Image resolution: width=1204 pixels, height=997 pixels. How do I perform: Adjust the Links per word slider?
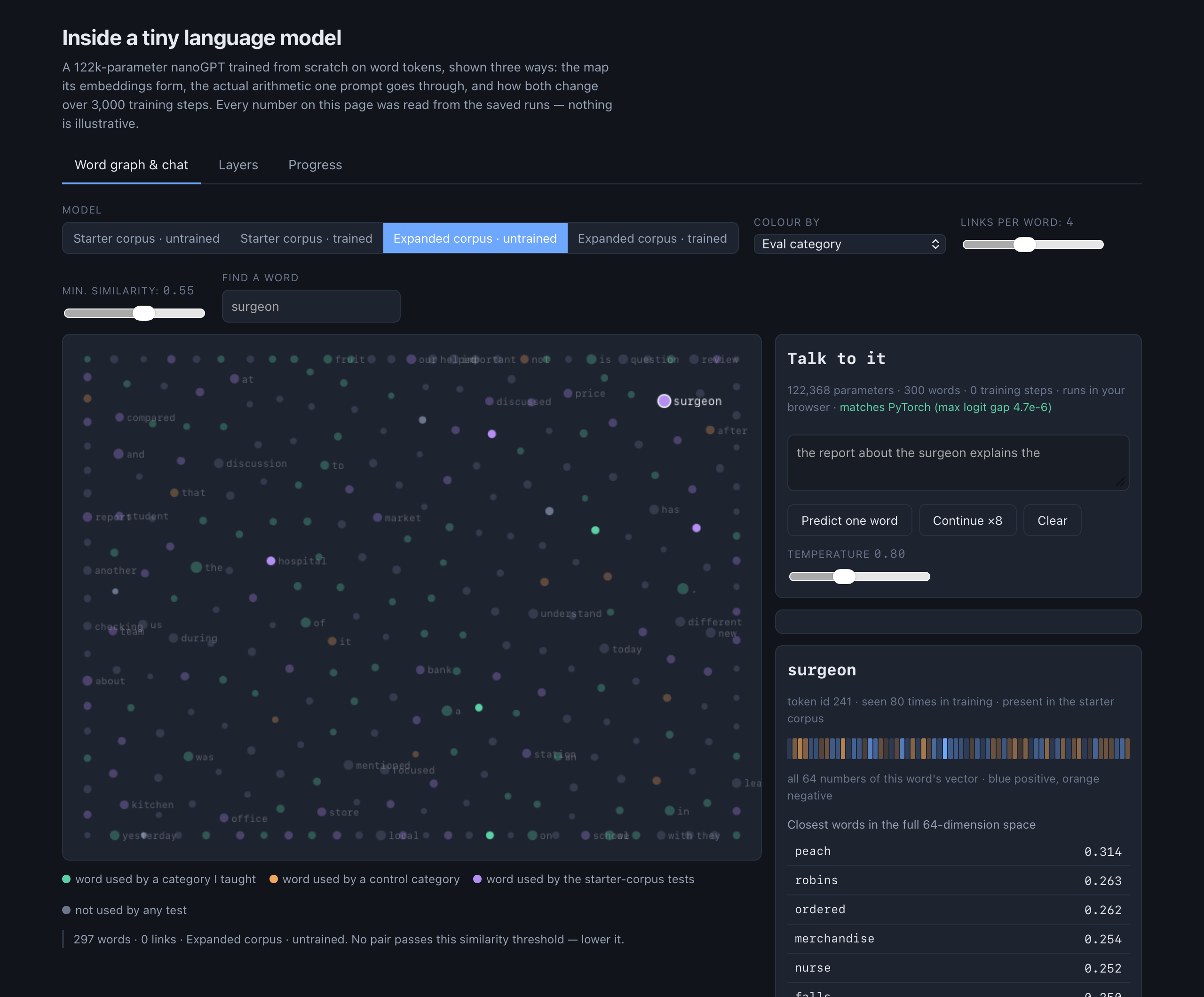point(1033,245)
